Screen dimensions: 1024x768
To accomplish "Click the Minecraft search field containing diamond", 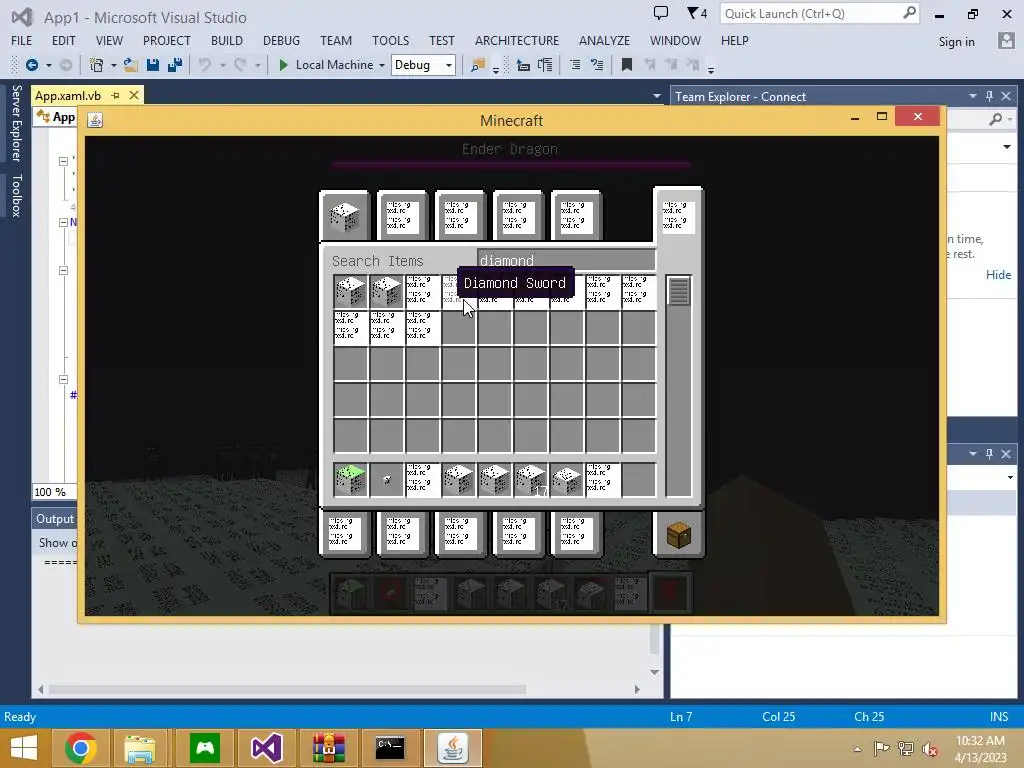I will tap(566, 261).
